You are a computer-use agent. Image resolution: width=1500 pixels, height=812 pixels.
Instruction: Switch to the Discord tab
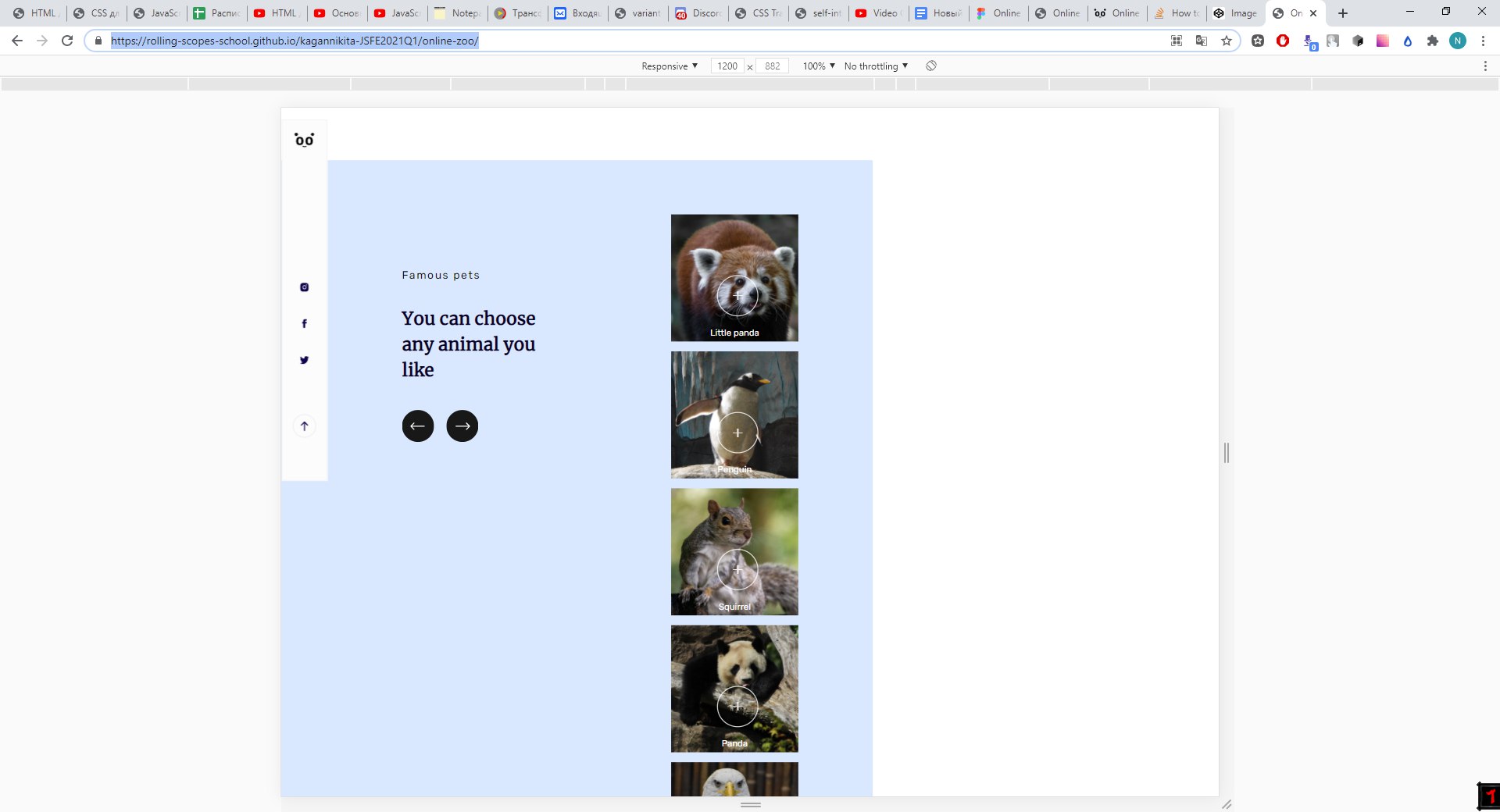tap(698, 13)
